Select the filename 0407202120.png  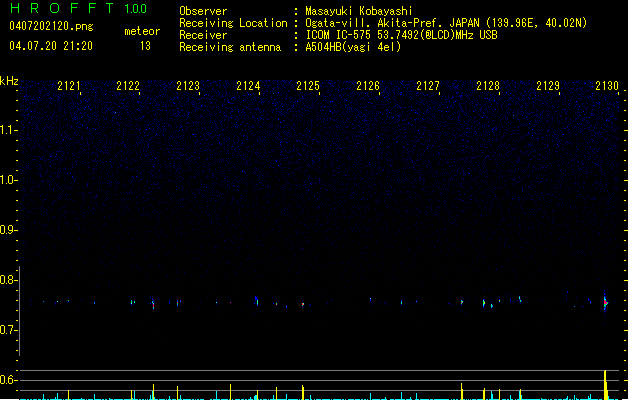[51, 26]
